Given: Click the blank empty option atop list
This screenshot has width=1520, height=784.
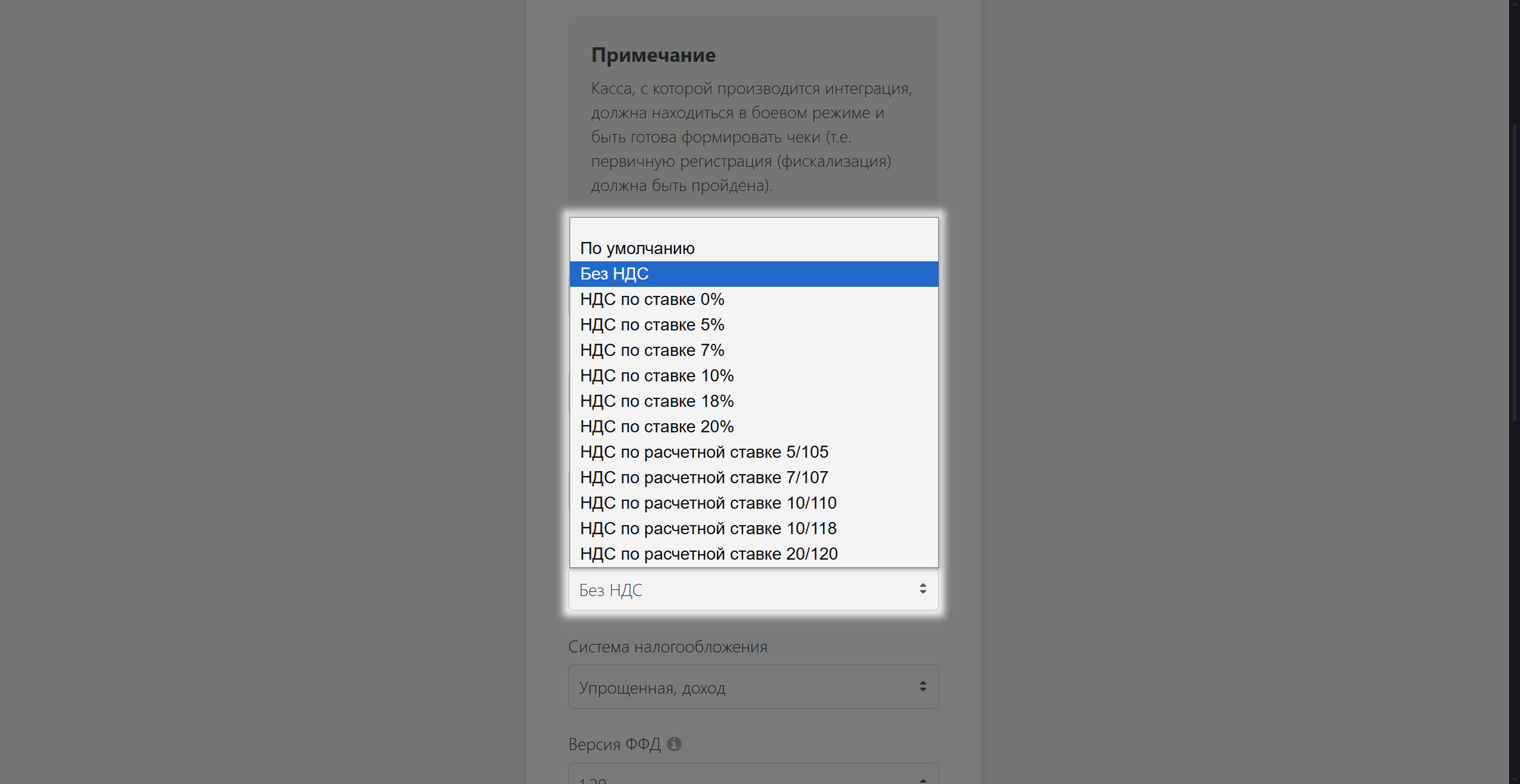Looking at the screenshot, I should point(753,227).
